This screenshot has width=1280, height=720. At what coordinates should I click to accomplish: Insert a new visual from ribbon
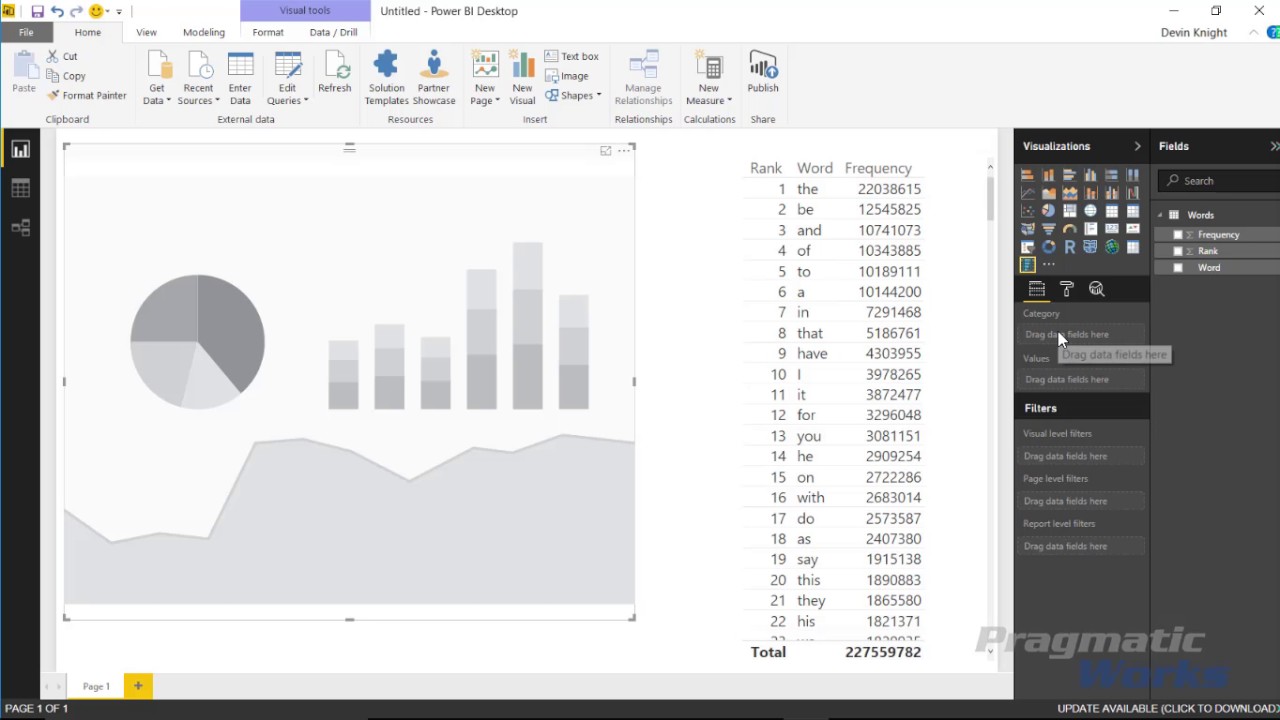pyautogui.click(x=522, y=78)
